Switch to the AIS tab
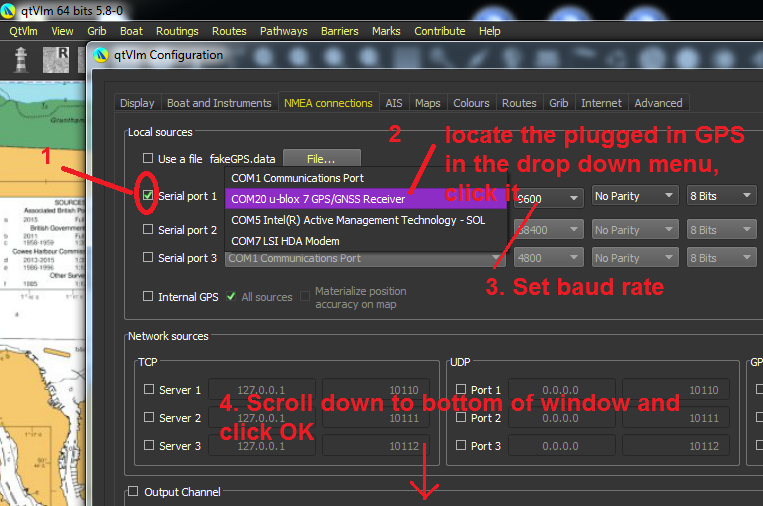Screen dimensions: 763x506 tap(394, 103)
